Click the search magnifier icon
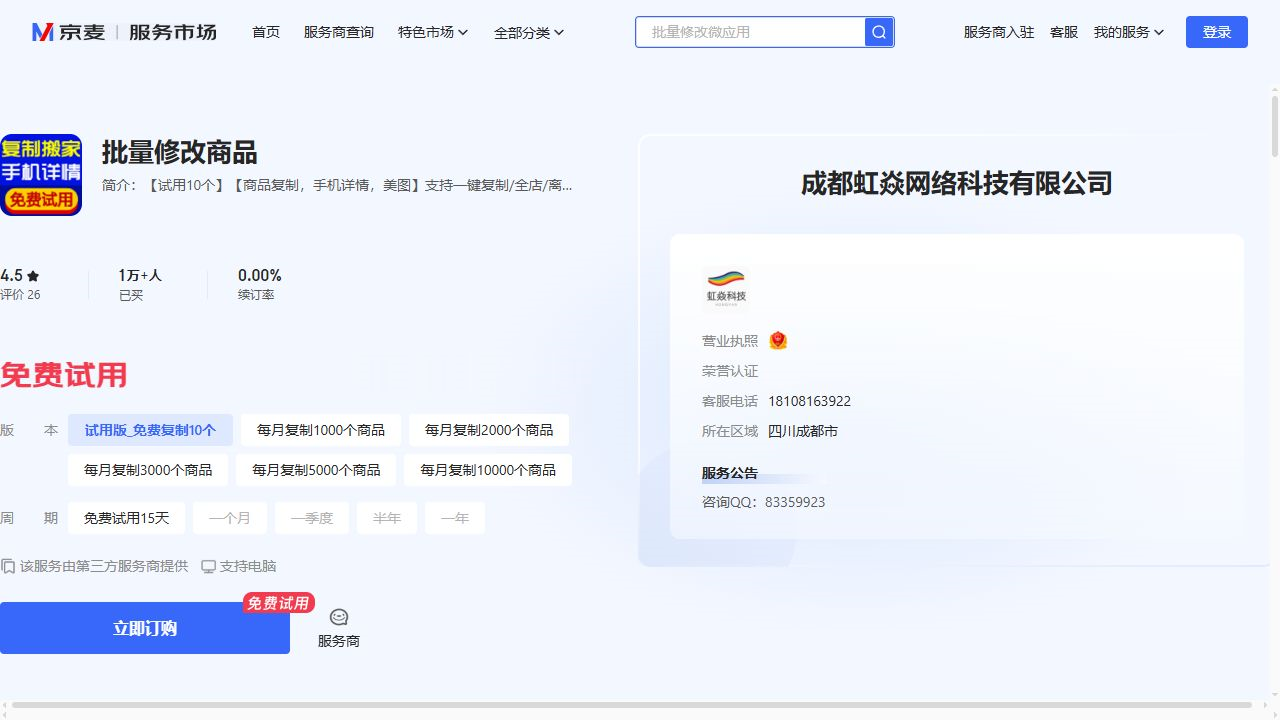1280x720 pixels. coord(879,32)
